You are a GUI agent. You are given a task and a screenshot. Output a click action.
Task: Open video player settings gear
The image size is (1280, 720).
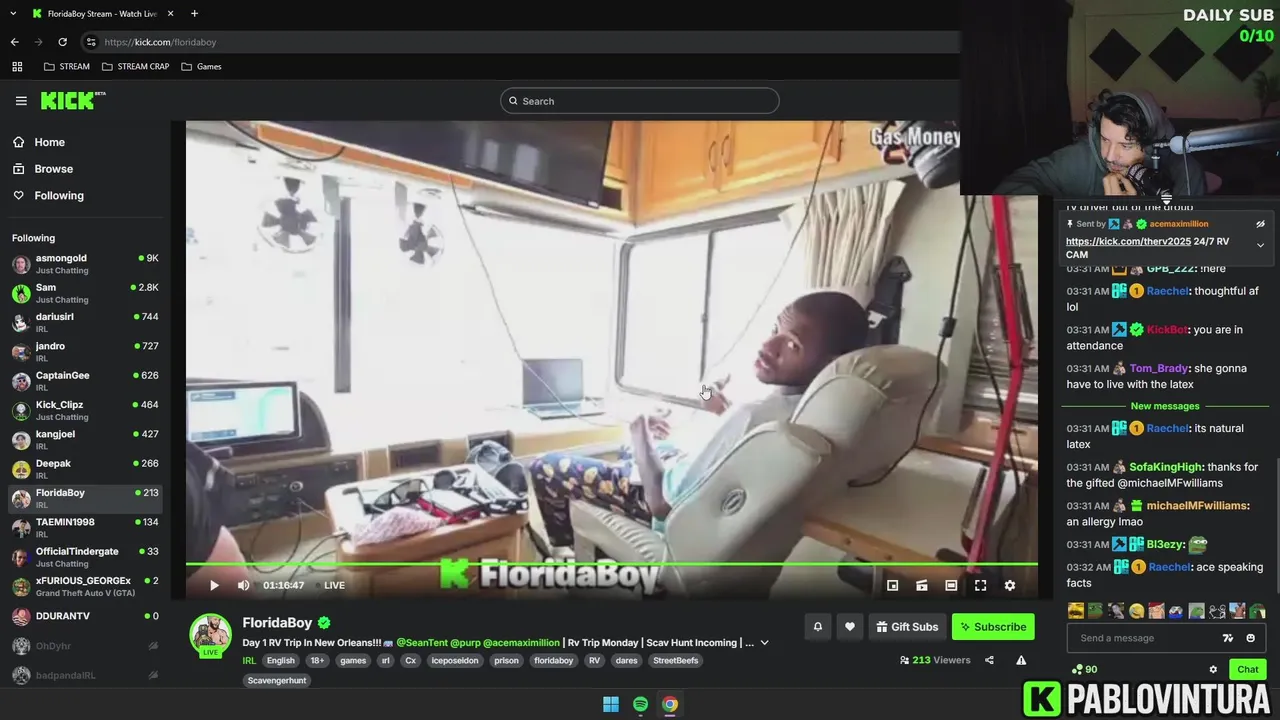point(1009,585)
